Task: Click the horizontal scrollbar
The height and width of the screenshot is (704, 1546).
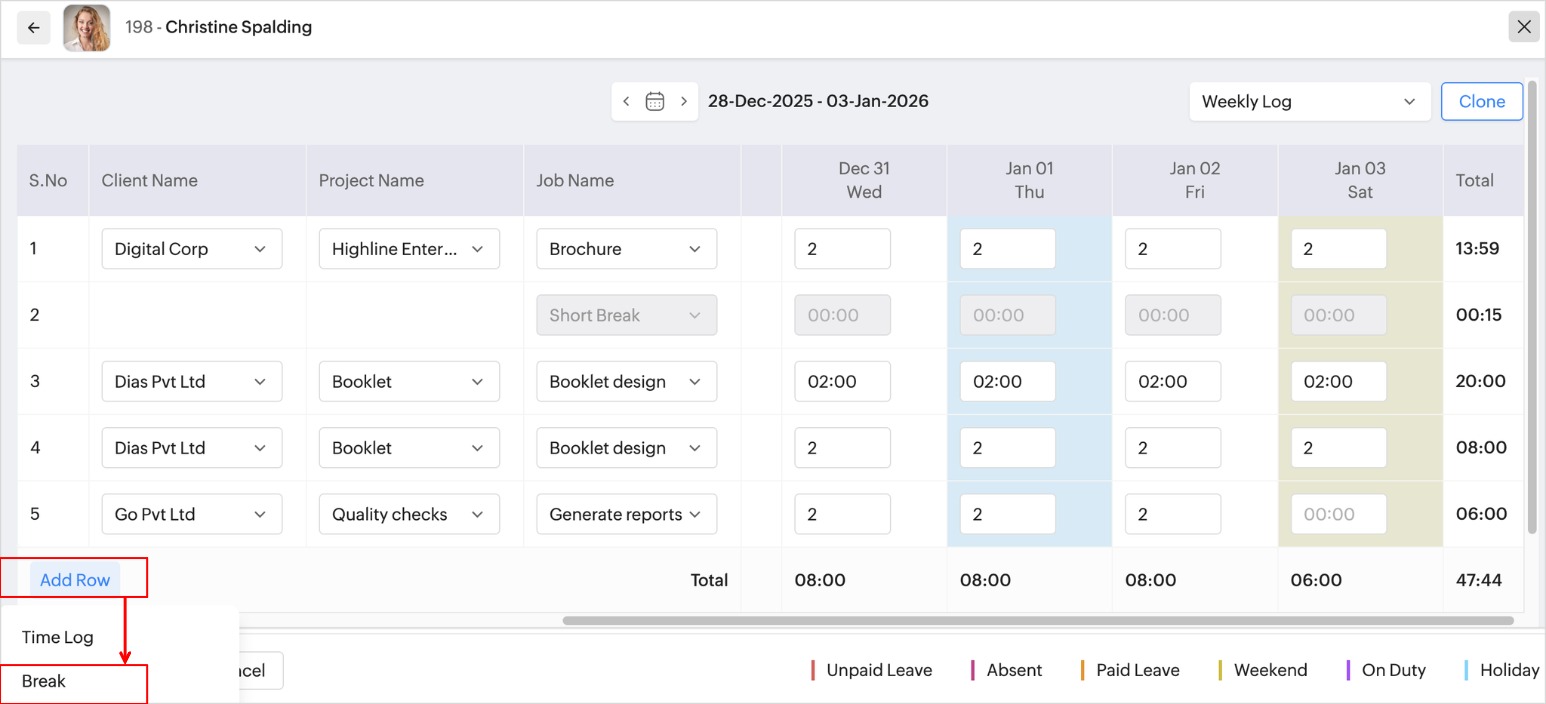Action: [1037, 621]
